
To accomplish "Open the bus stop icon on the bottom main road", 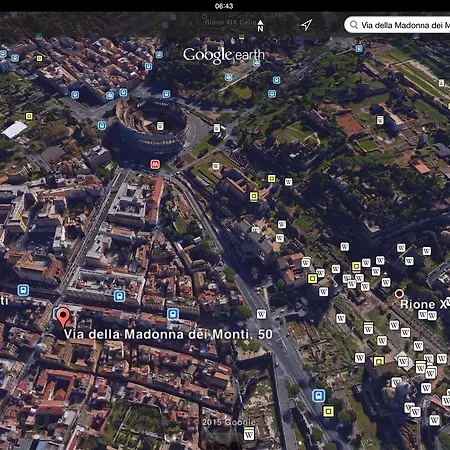I will 319,396.
